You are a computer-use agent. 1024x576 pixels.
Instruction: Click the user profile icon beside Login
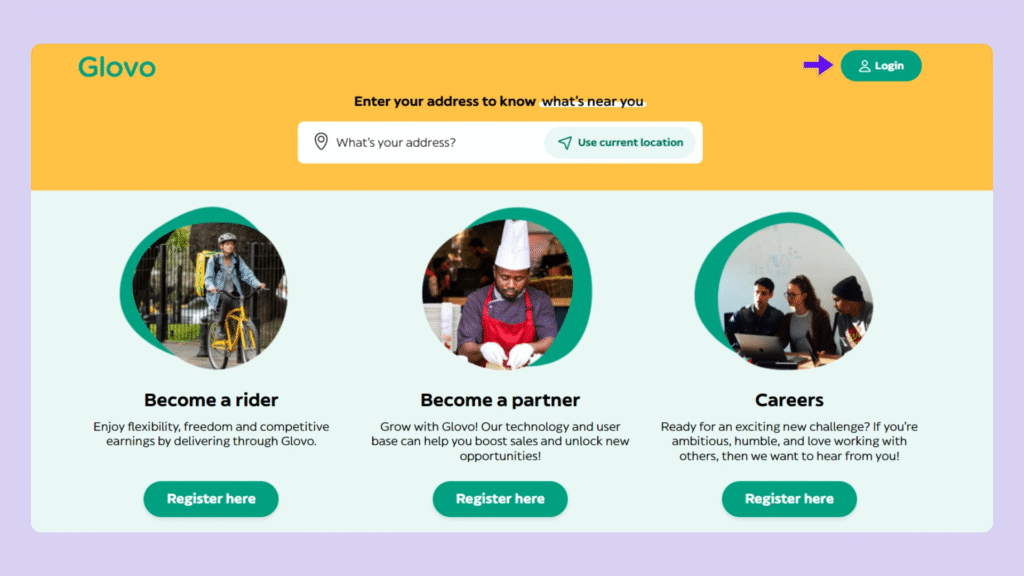pos(864,66)
